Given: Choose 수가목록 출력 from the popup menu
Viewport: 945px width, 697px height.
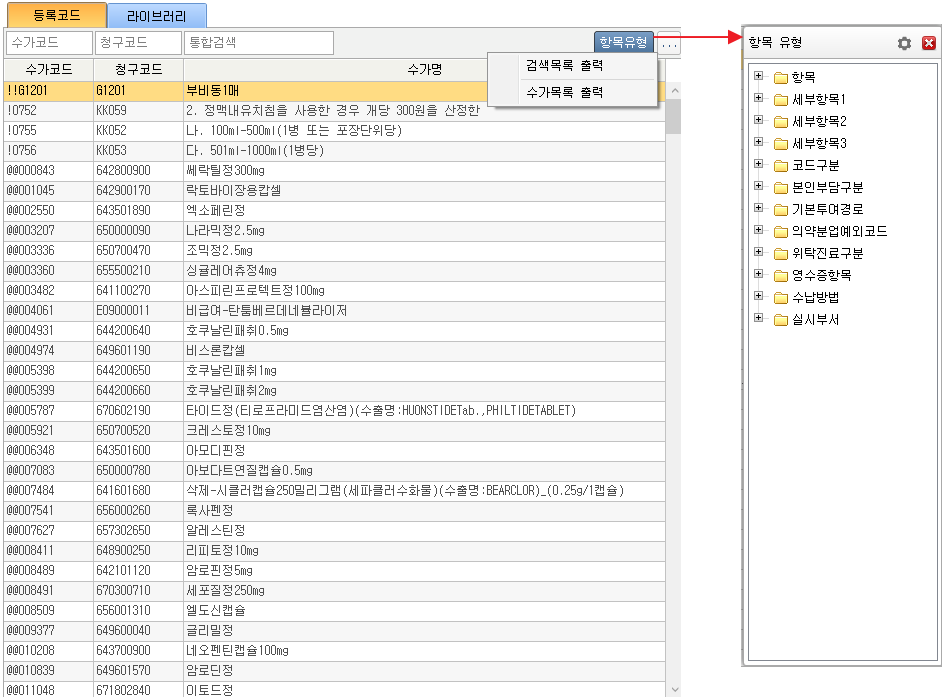Looking at the screenshot, I should click(571, 93).
